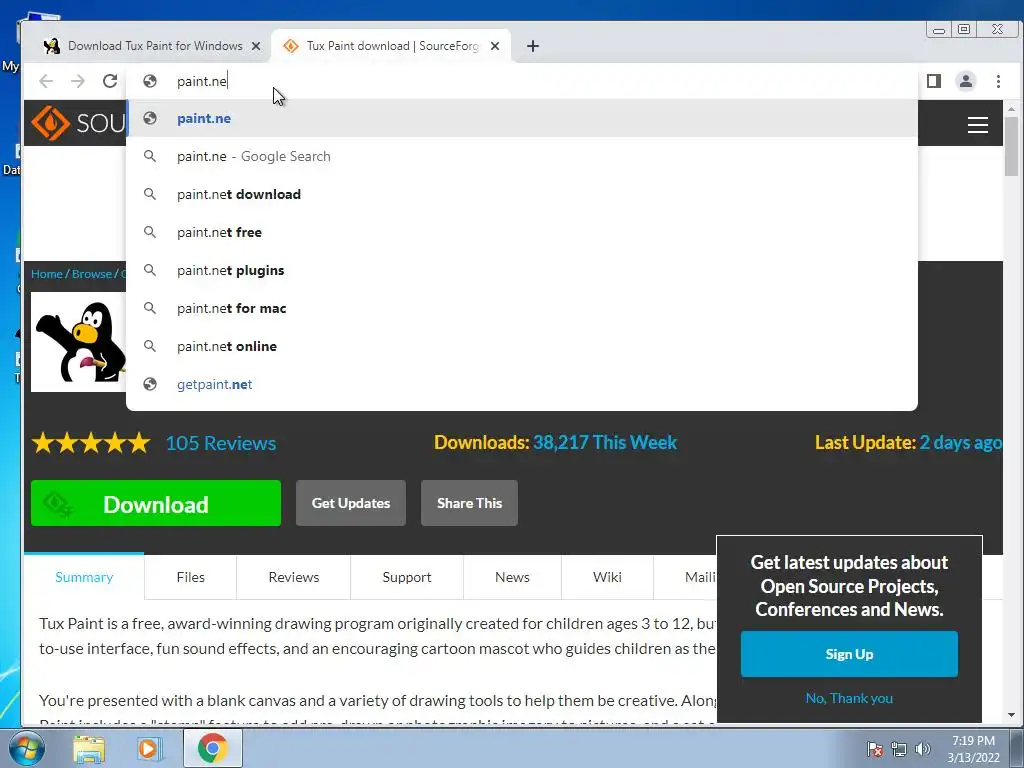Click the Chrome back arrow
The image size is (1024, 768).
[x=46, y=81]
